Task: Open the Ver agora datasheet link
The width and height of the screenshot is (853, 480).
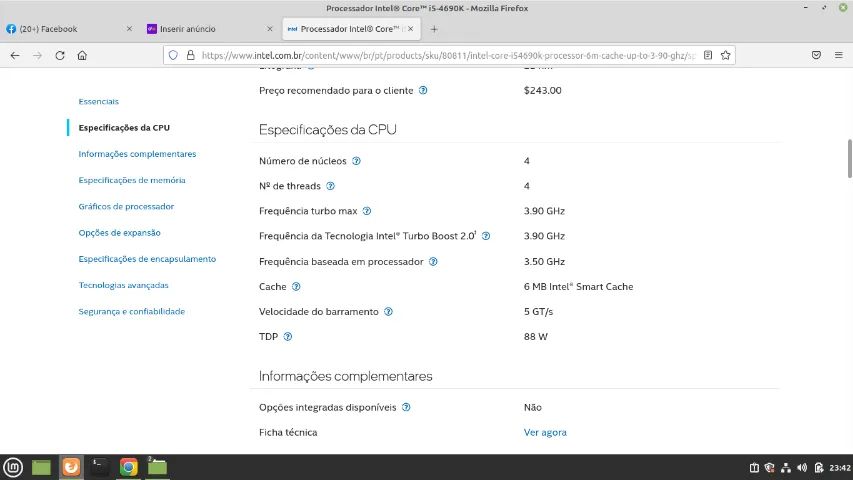Action: 545,433
